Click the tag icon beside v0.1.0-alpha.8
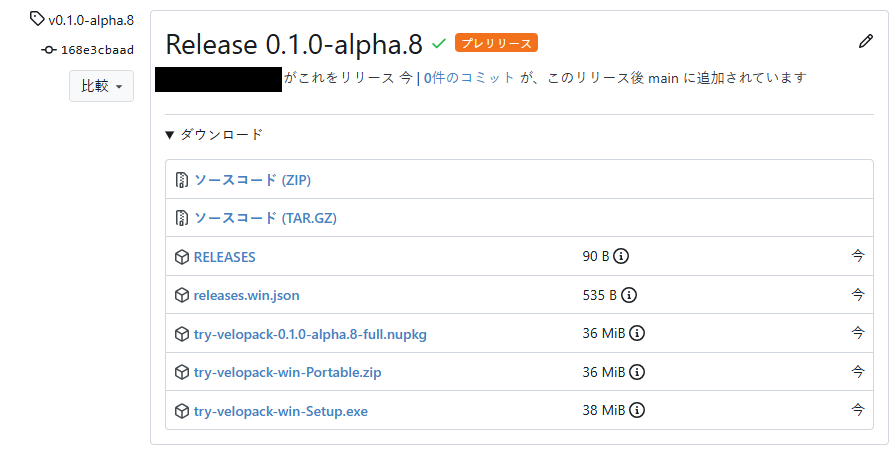 pyautogui.click(x=37, y=19)
